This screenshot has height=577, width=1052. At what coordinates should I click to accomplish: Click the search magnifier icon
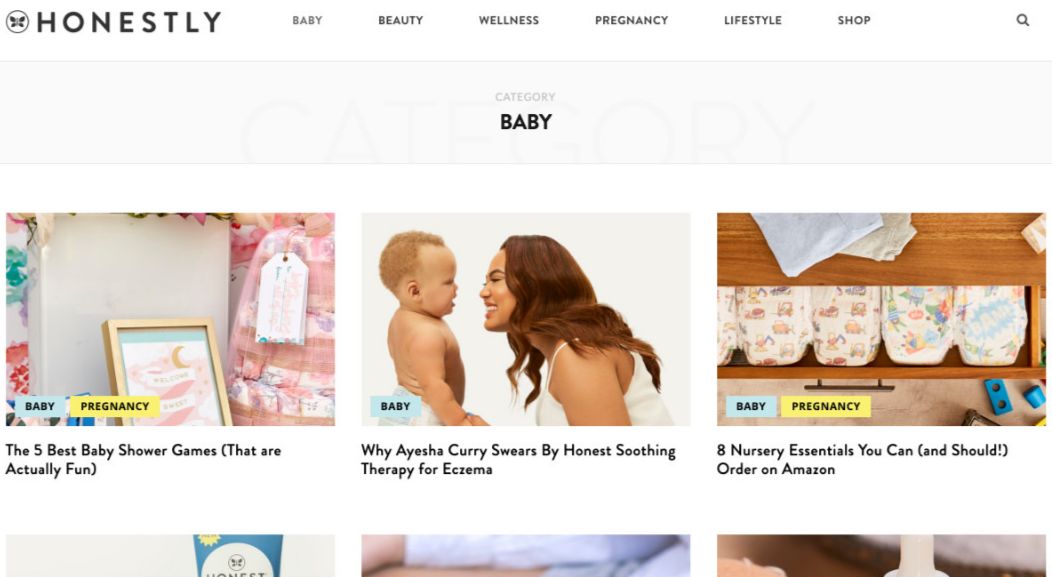[1022, 20]
